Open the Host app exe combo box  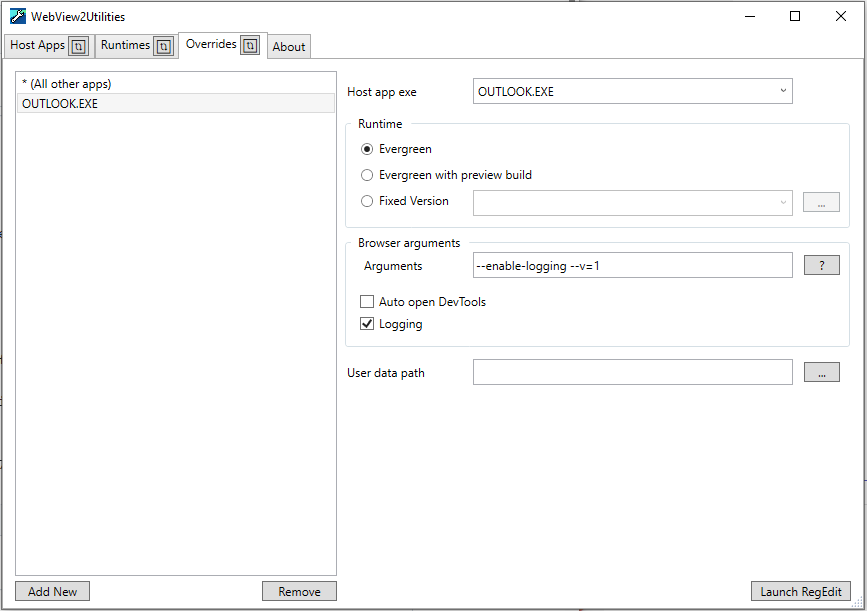(x=633, y=91)
